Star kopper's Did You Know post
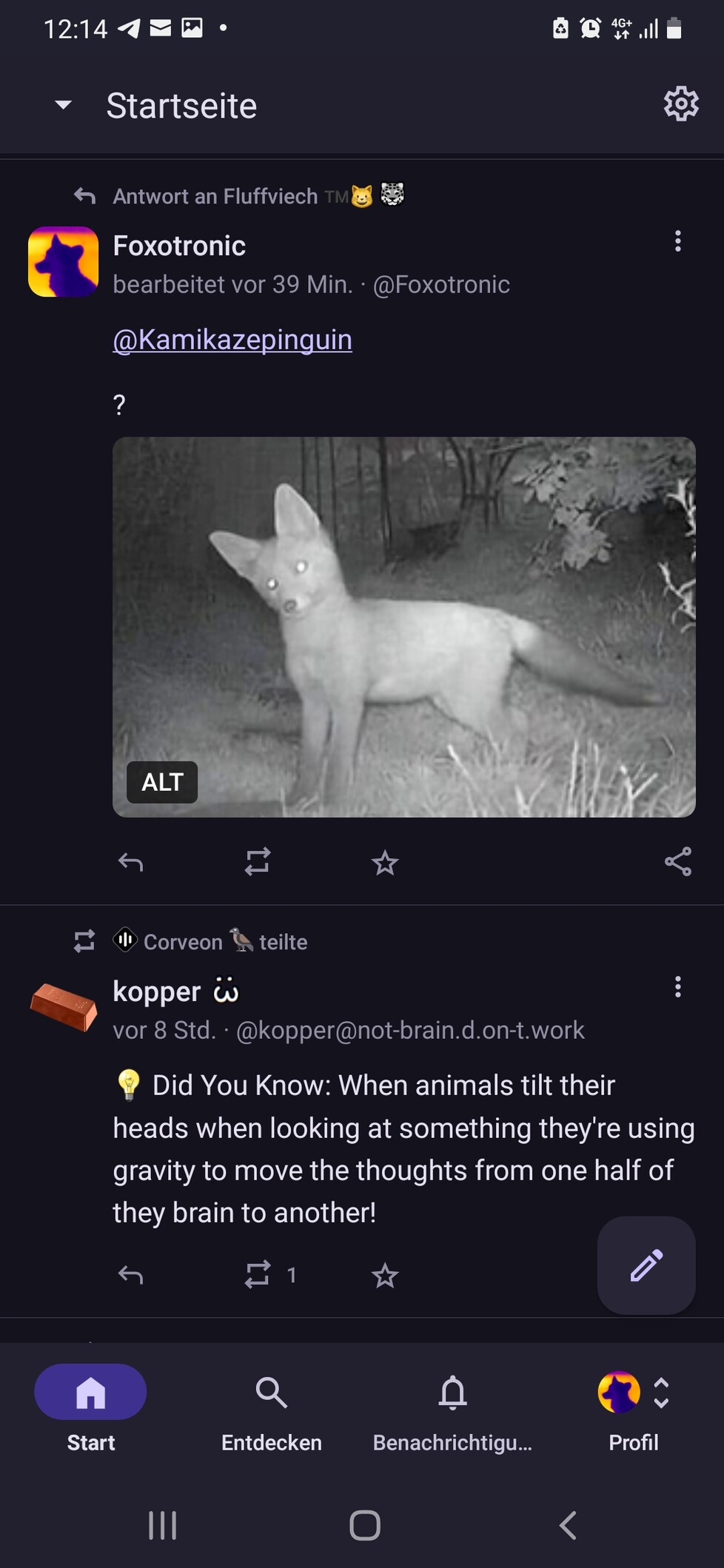Screen dimensions: 724x1568 (385, 1275)
